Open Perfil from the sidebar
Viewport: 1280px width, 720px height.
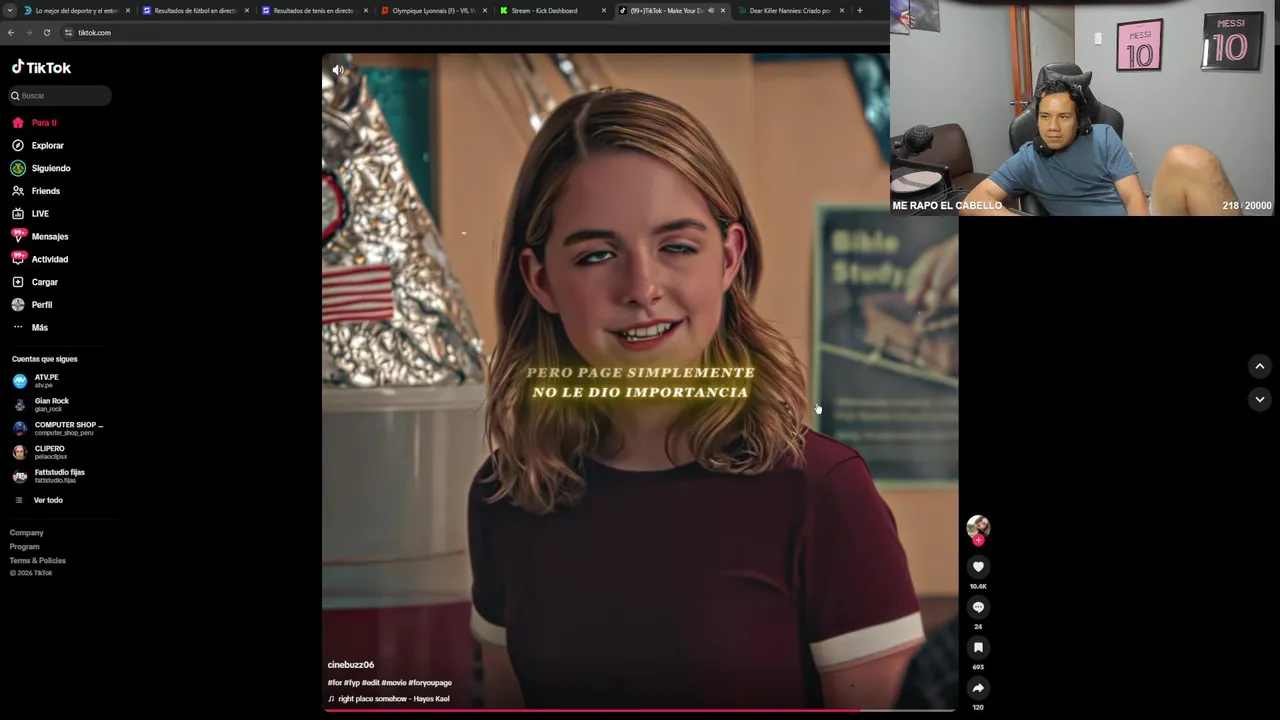coord(42,305)
